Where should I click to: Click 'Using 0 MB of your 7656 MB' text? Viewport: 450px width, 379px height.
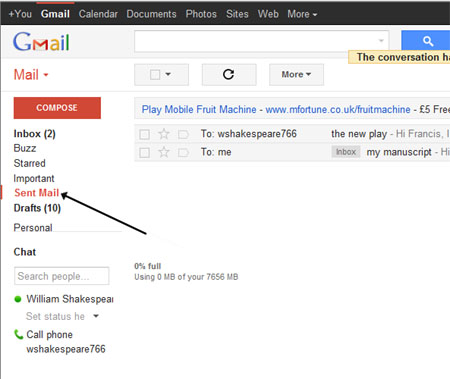tap(186, 277)
